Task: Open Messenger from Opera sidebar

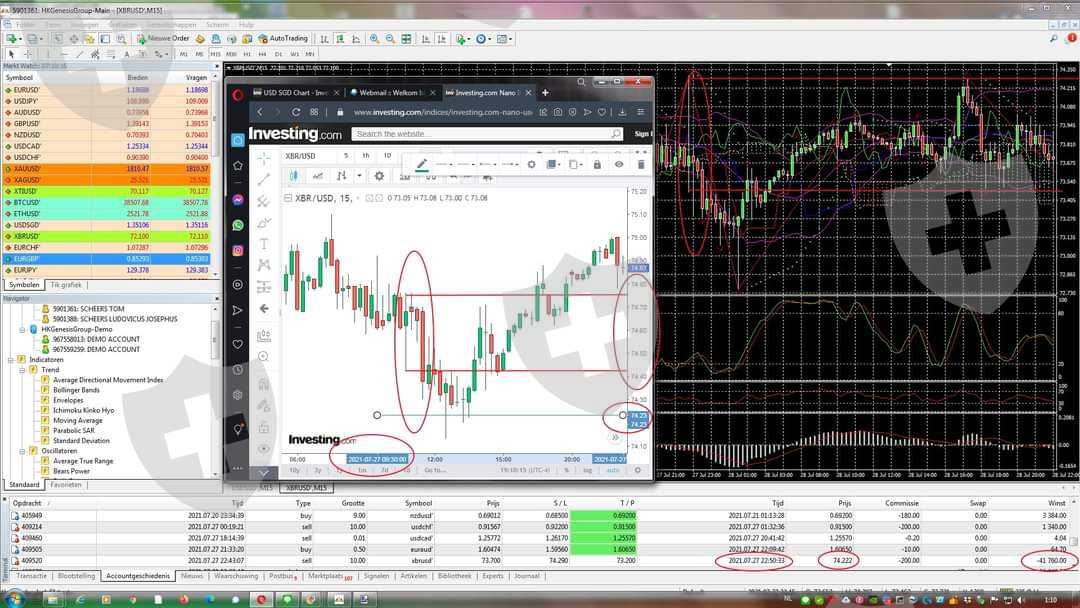Action: coord(238,200)
